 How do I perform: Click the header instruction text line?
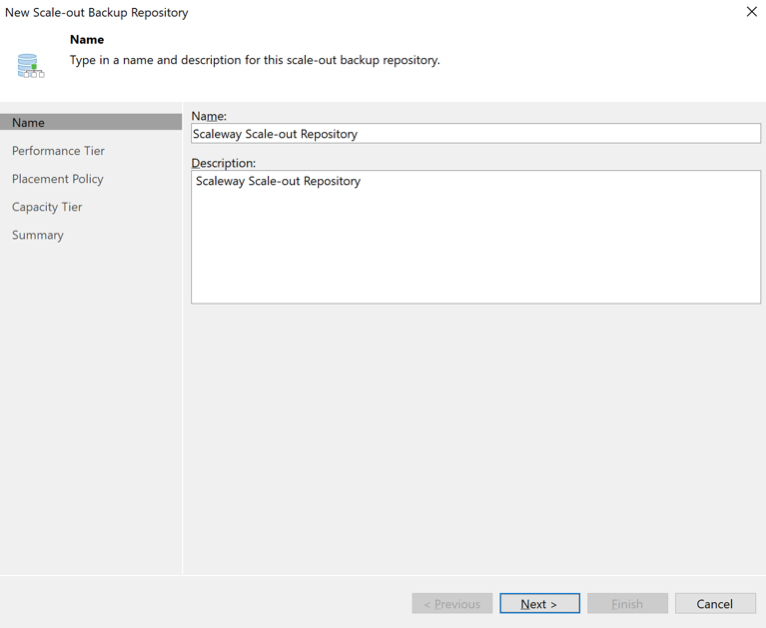click(x=254, y=60)
